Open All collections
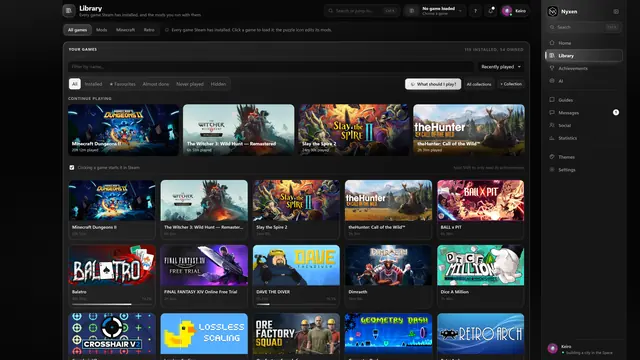This screenshot has width=640, height=360. click(479, 84)
